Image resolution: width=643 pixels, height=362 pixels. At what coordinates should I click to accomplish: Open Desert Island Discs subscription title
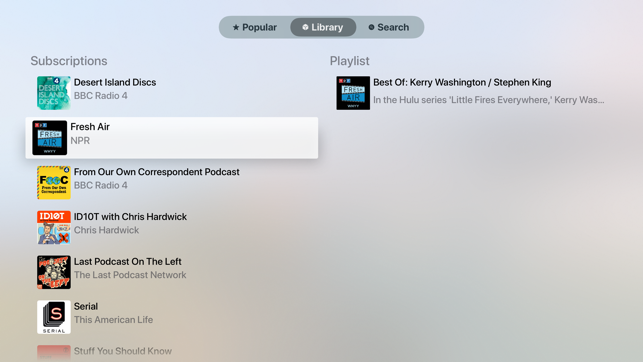click(x=115, y=82)
